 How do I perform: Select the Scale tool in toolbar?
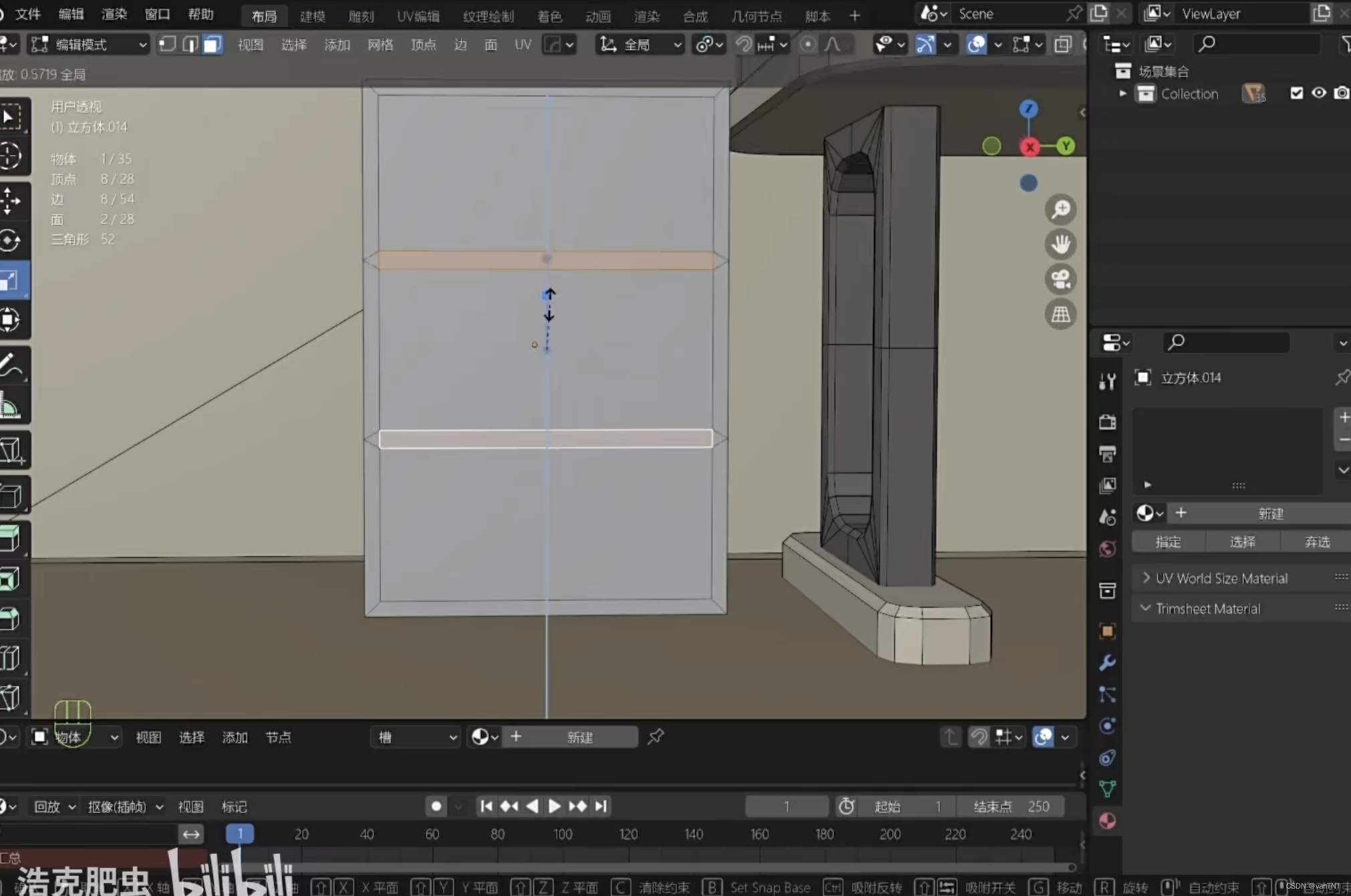tap(11, 280)
